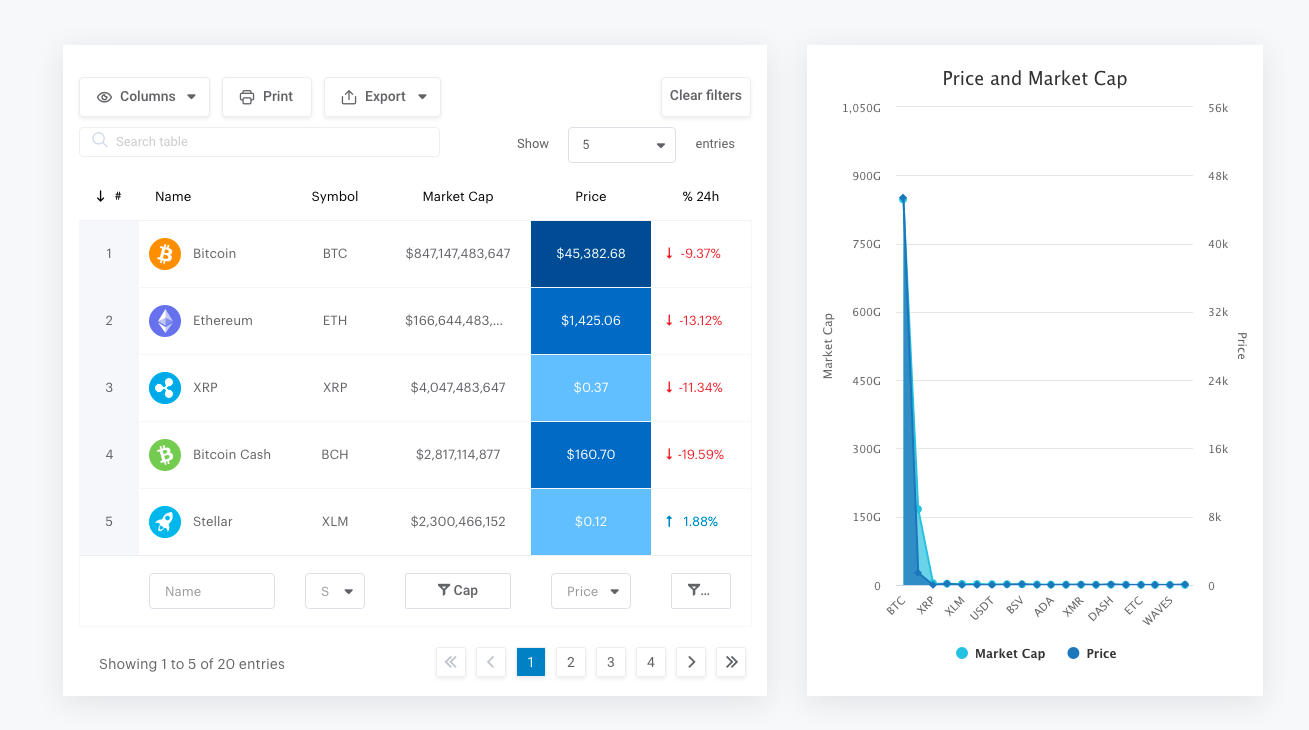Screen dimensions: 1309x730
Task: Click the XRP coin logo icon
Action: click(x=165, y=388)
